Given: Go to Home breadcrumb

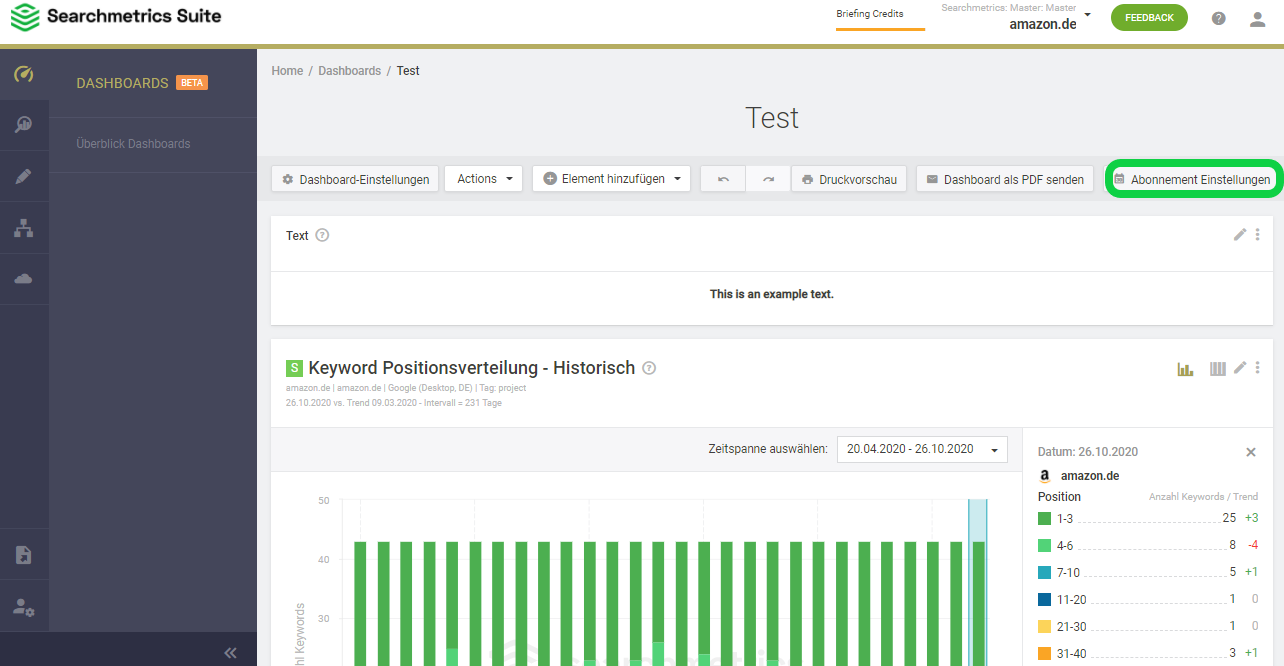Looking at the screenshot, I should 287,71.
